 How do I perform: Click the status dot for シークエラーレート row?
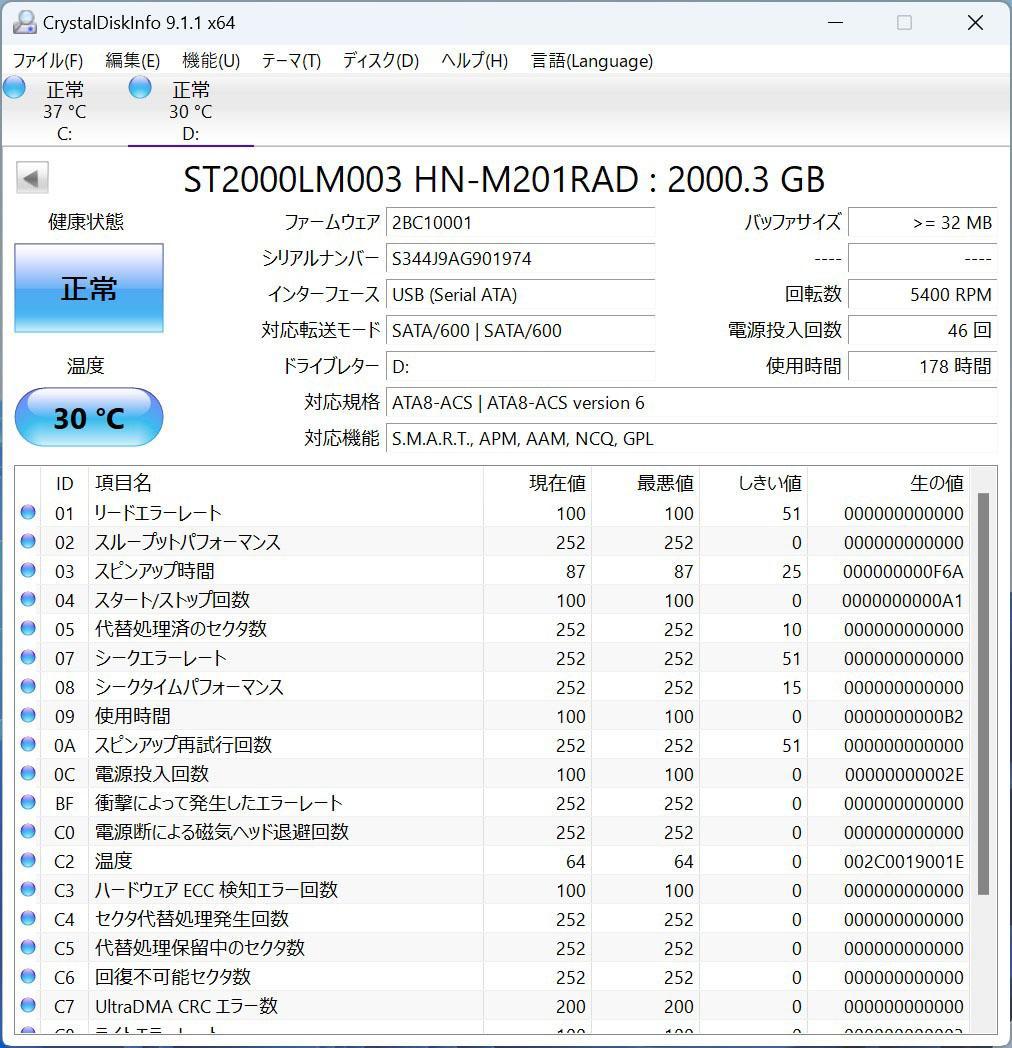[28, 657]
